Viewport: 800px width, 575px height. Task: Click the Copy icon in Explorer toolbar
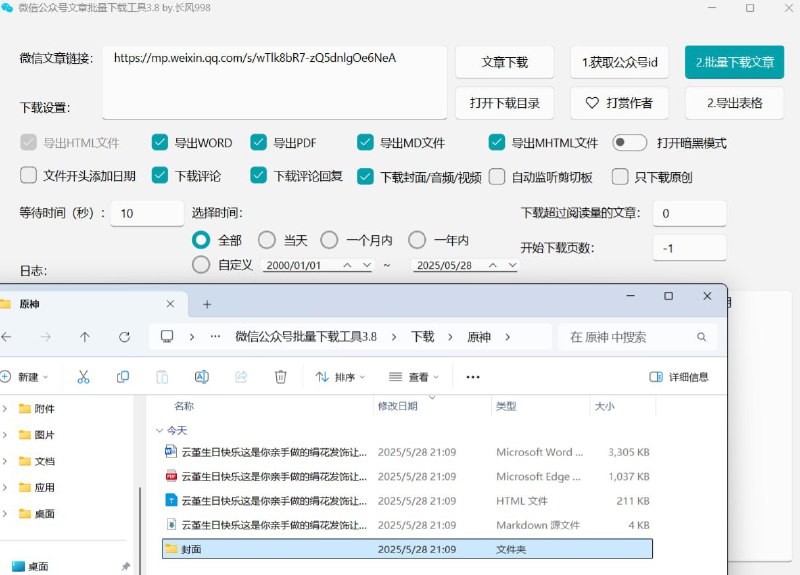(123, 377)
